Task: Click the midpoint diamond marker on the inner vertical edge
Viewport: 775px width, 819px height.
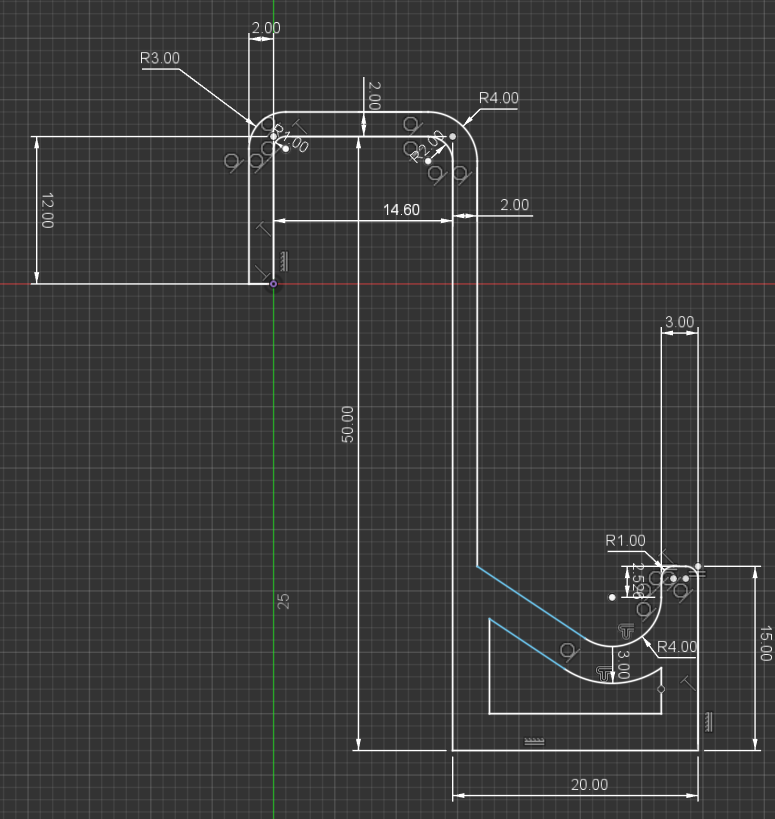Action: [661, 689]
